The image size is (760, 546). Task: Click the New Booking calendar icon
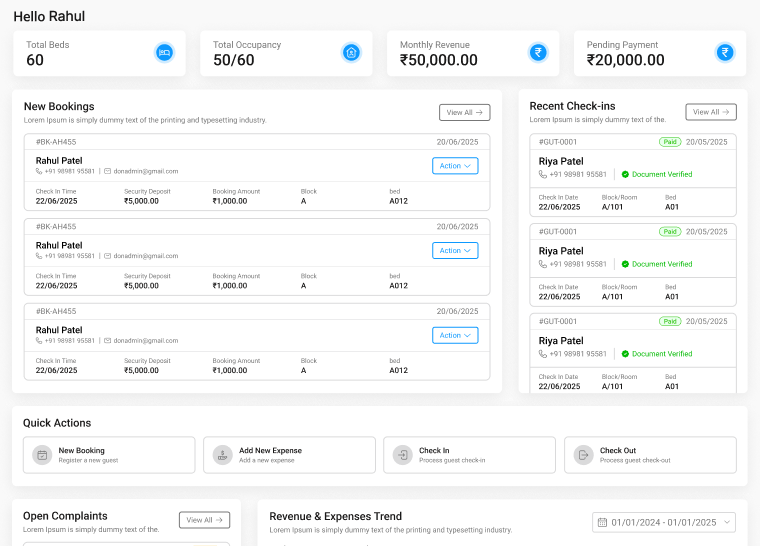[42, 455]
